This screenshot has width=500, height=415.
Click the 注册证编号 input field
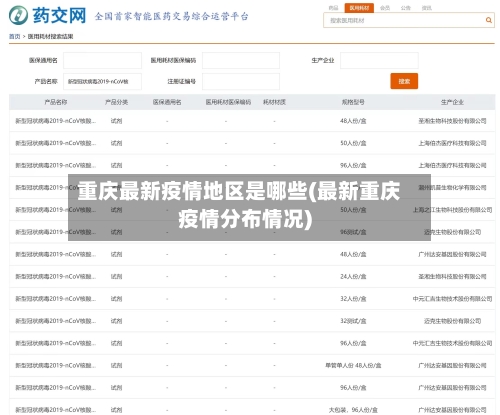coord(241,81)
